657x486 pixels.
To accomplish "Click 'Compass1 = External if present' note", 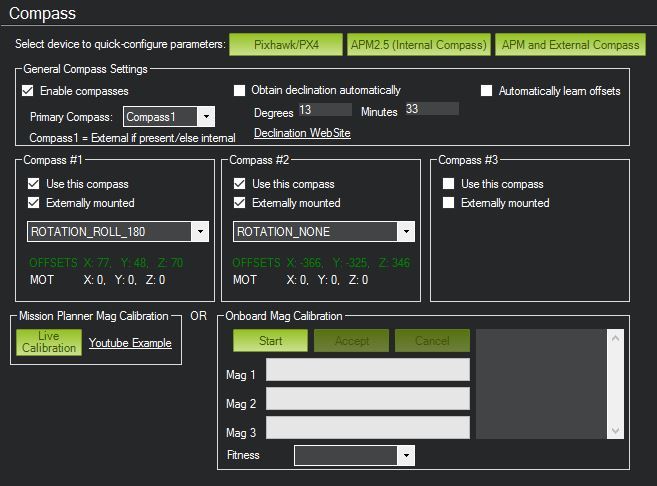I will tap(132, 138).
